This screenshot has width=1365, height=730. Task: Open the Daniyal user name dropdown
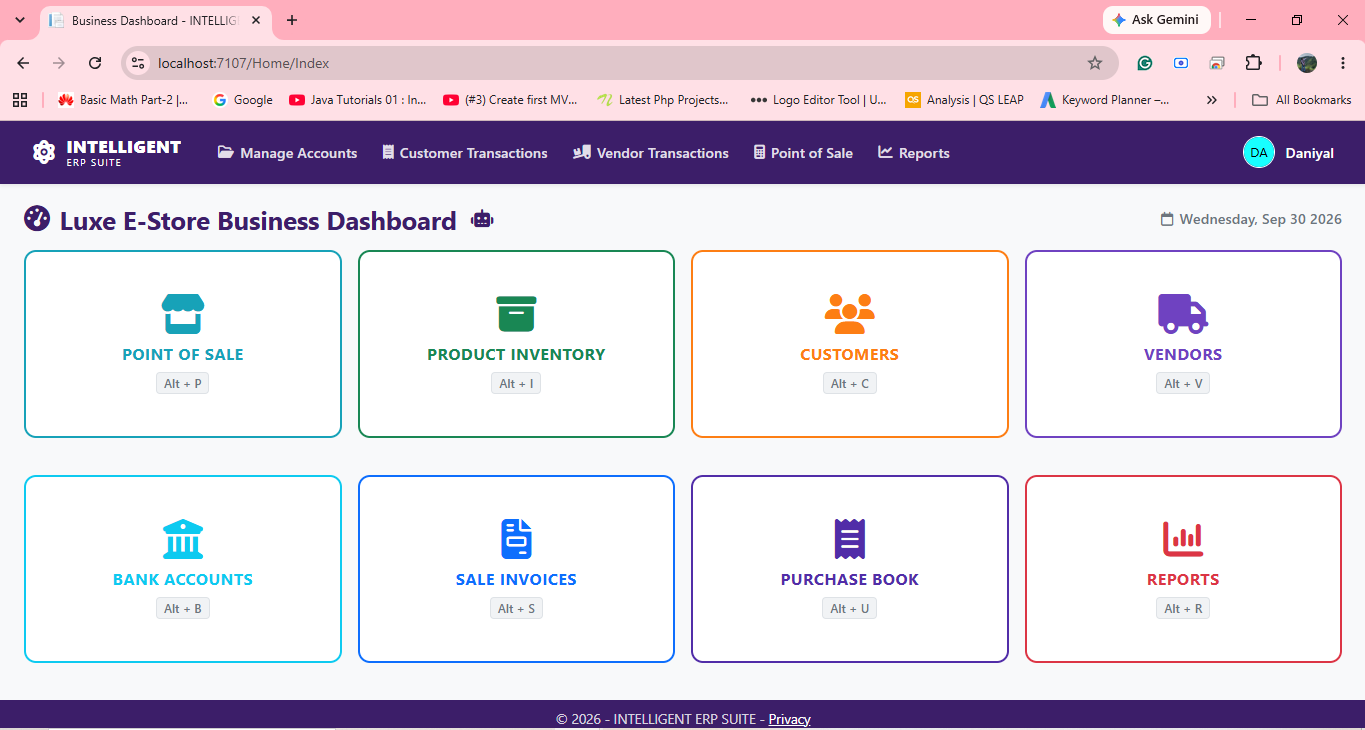(x=1308, y=153)
